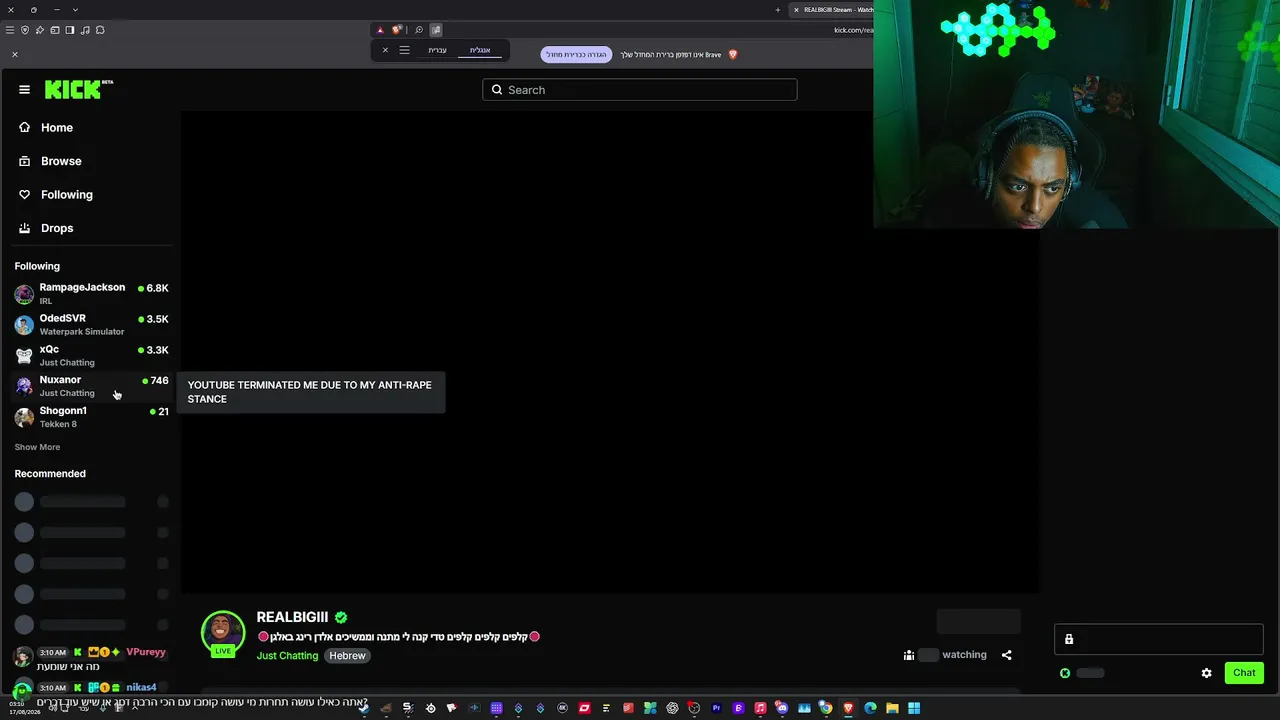Open the Brave main menu icon
The width and height of the screenshot is (1280, 720).
pyautogui.click(x=10, y=30)
